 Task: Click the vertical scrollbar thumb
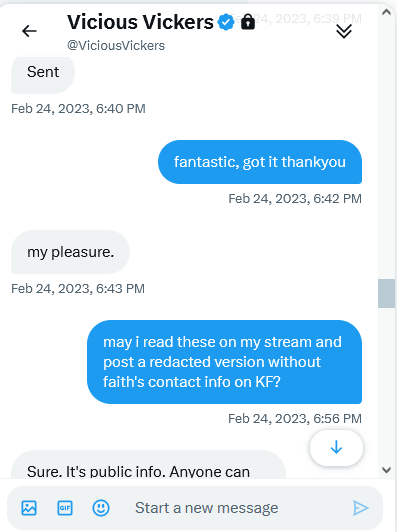pos(386,293)
